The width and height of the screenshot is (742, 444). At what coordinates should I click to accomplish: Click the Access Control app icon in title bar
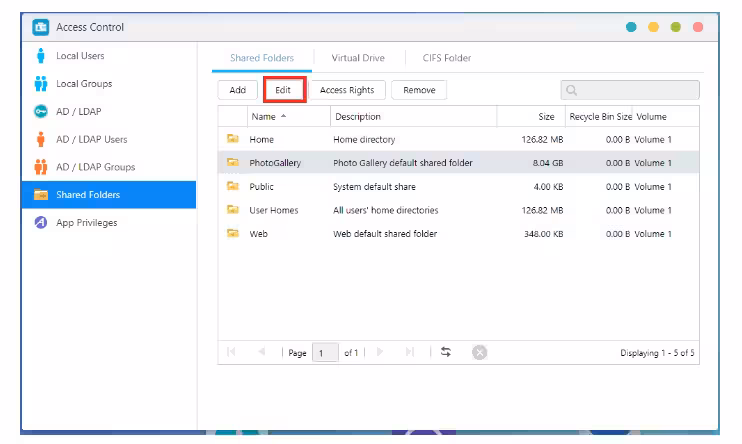[x=41, y=27]
